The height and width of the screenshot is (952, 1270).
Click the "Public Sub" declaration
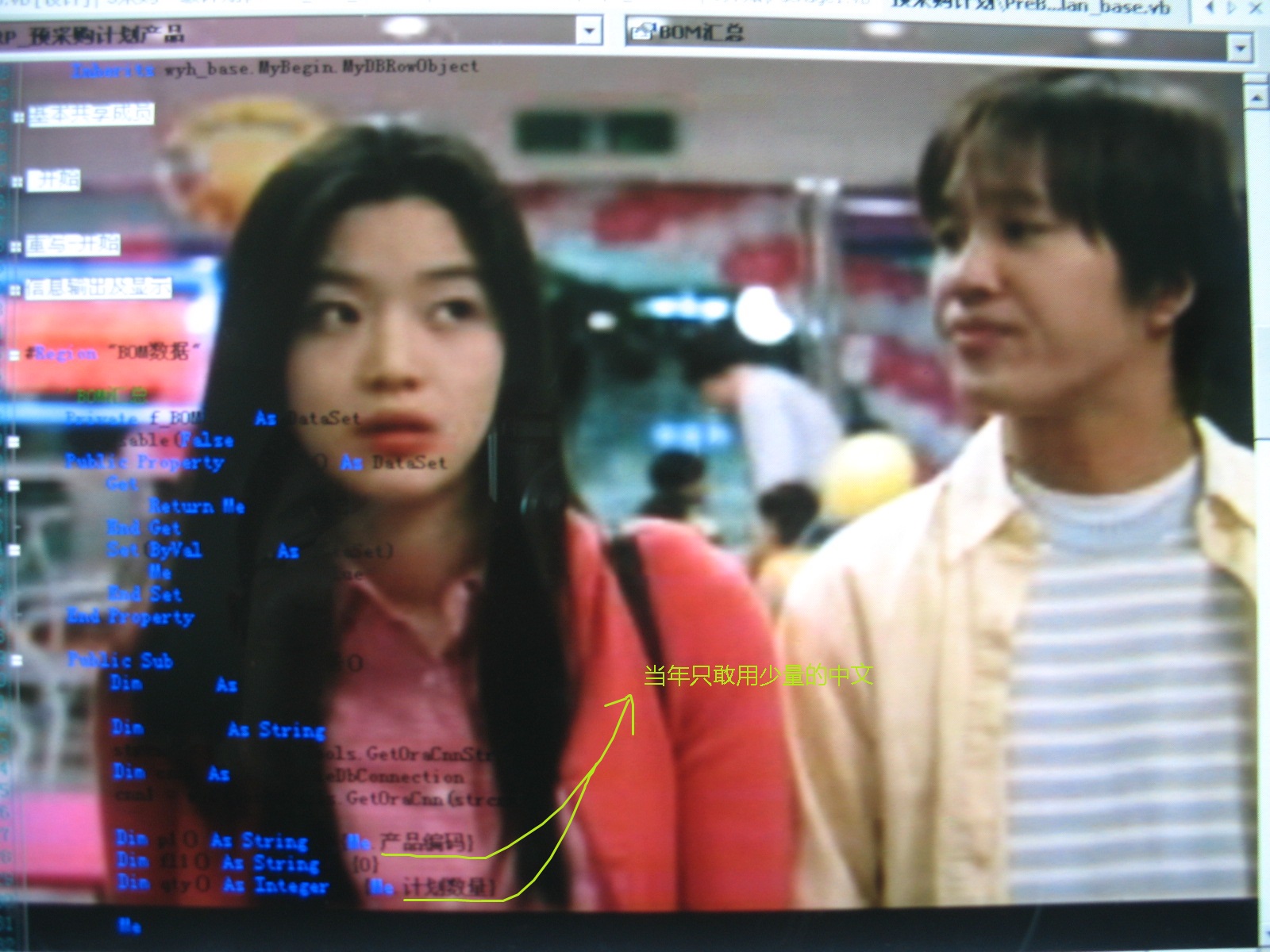(120, 660)
